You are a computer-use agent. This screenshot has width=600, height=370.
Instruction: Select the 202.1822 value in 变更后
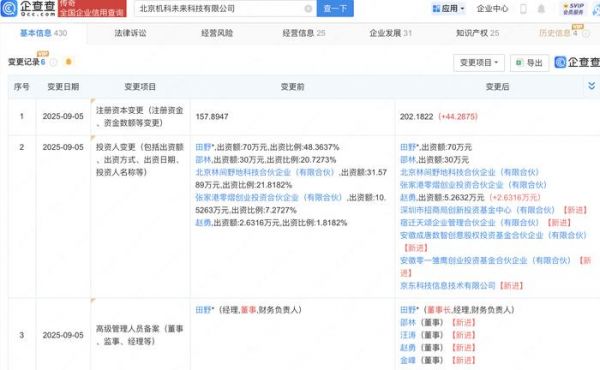(416, 116)
